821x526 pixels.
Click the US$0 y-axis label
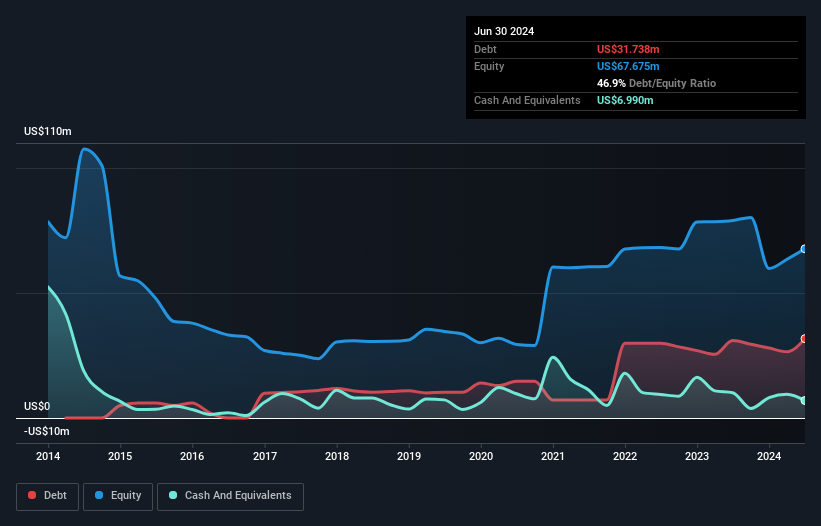[37, 407]
